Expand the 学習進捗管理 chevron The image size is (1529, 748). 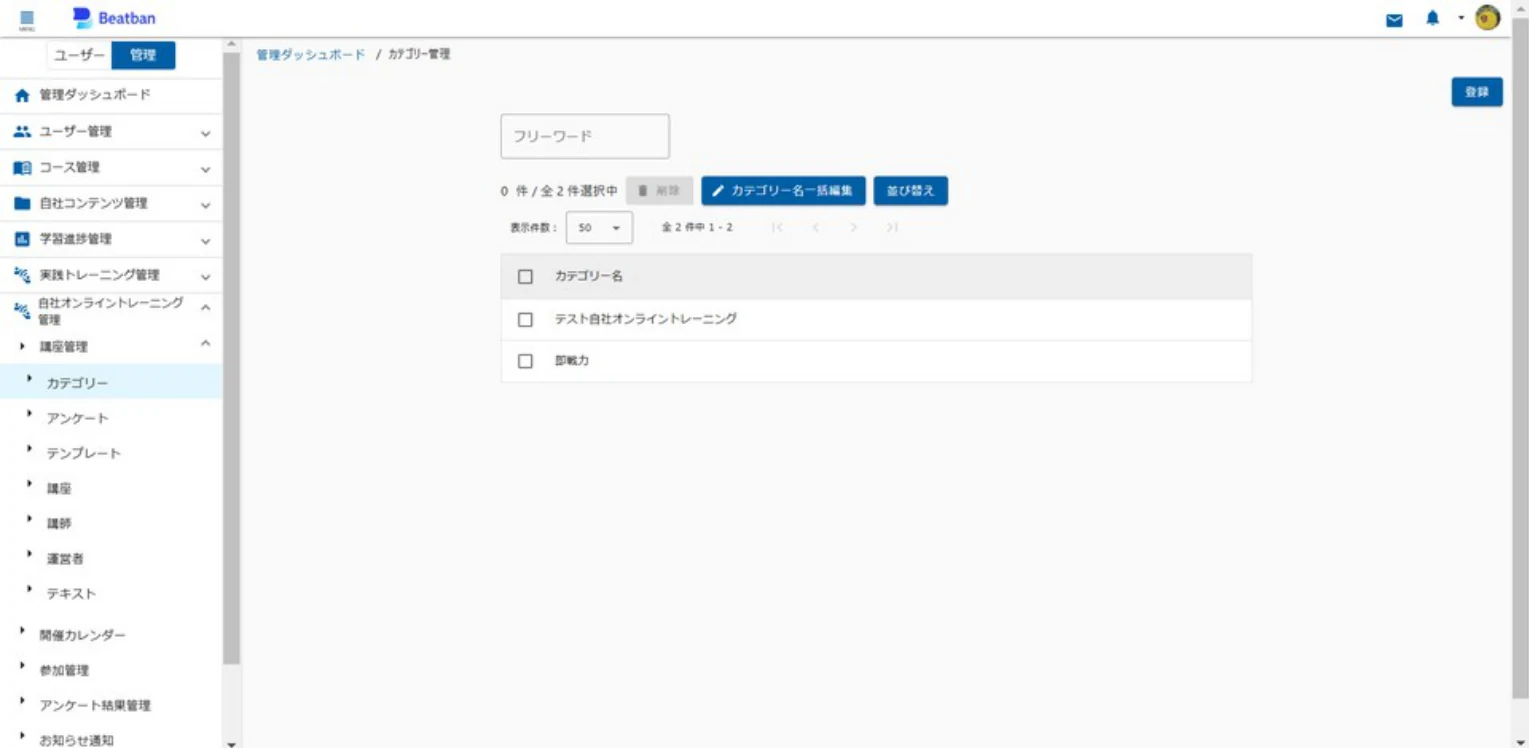click(205, 241)
